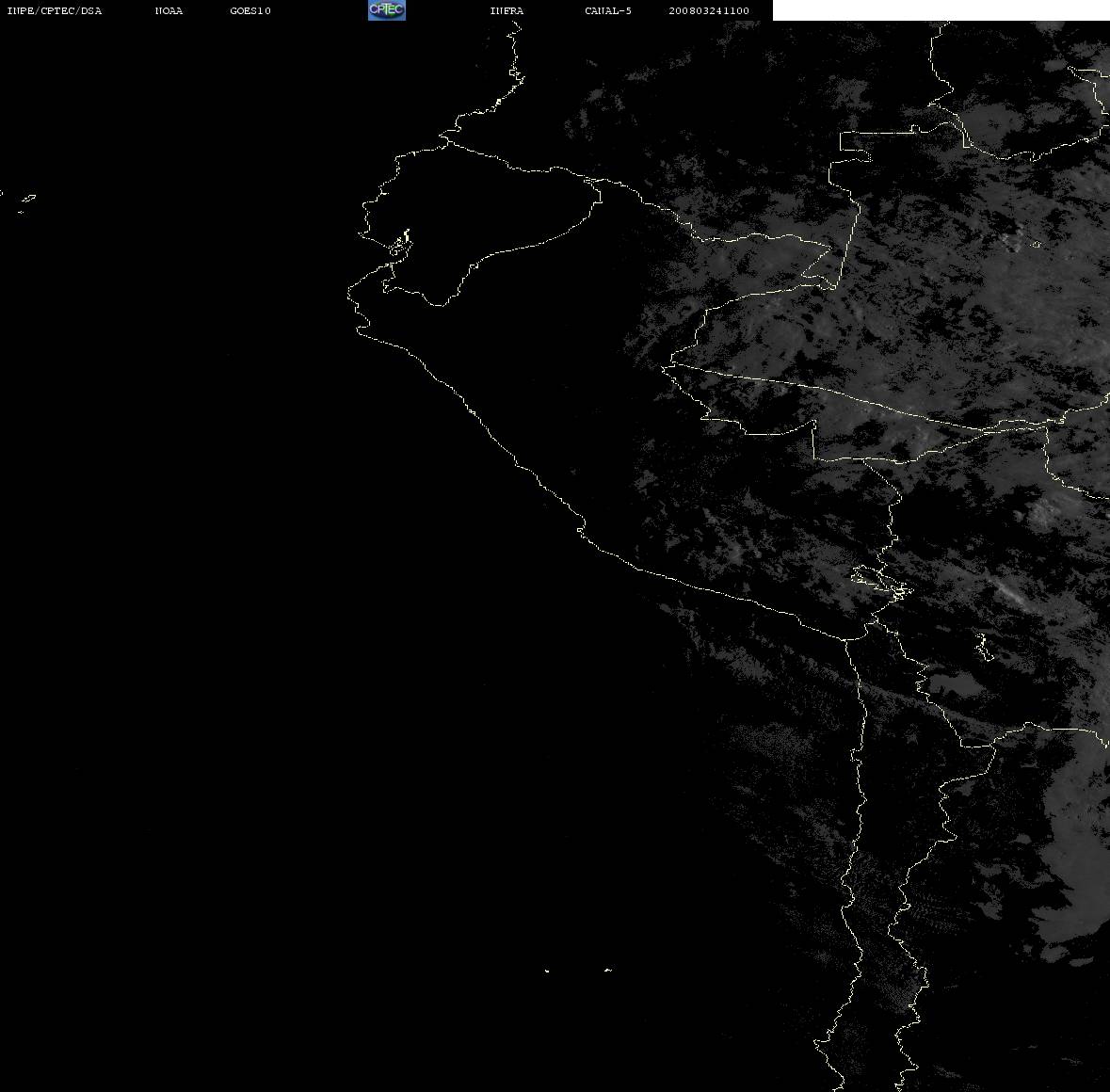Click the western small Pacific island marker

tap(546, 971)
